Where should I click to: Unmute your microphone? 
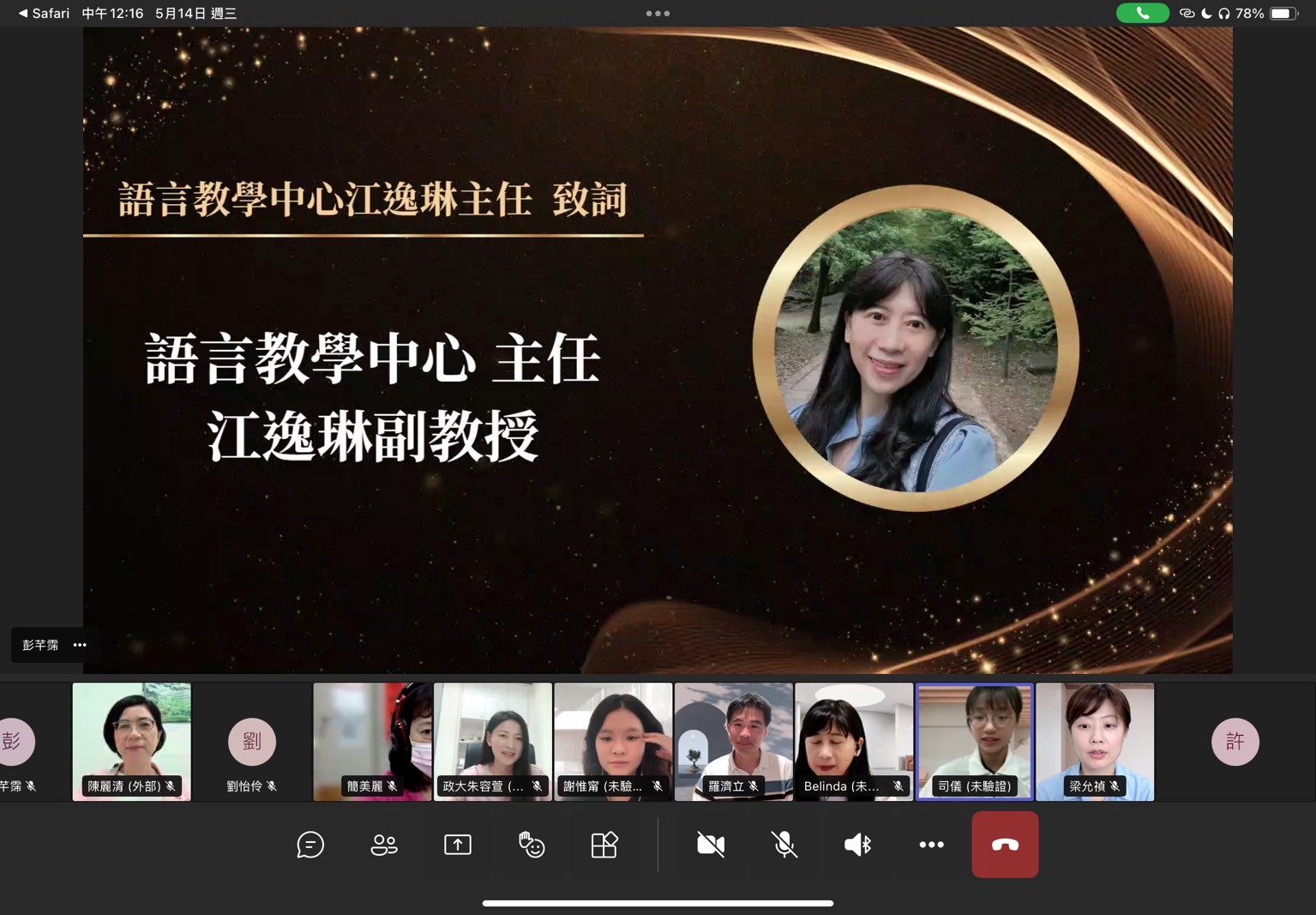tap(784, 845)
